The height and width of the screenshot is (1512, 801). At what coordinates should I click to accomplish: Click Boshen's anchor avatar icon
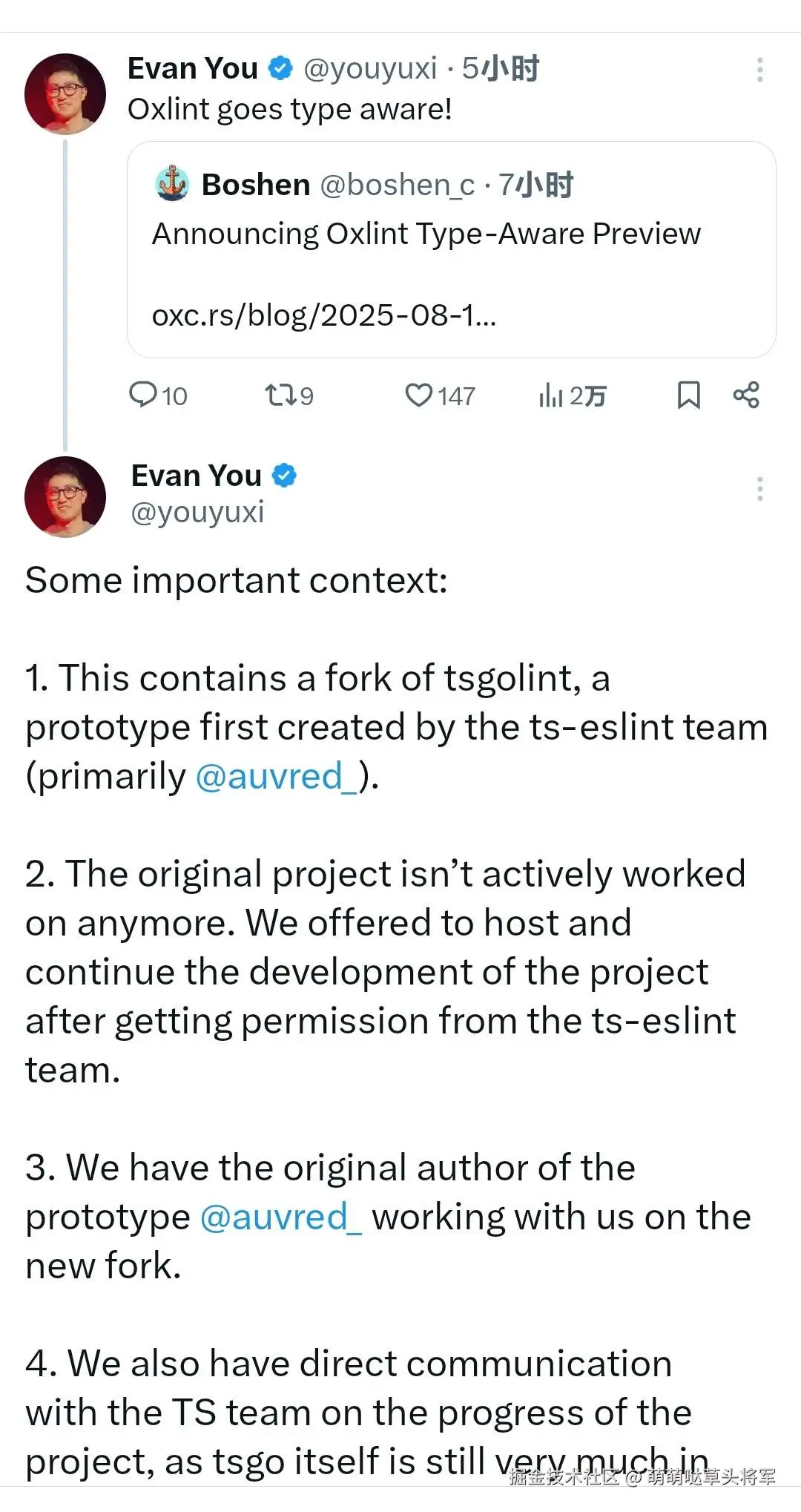click(x=173, y=183)
